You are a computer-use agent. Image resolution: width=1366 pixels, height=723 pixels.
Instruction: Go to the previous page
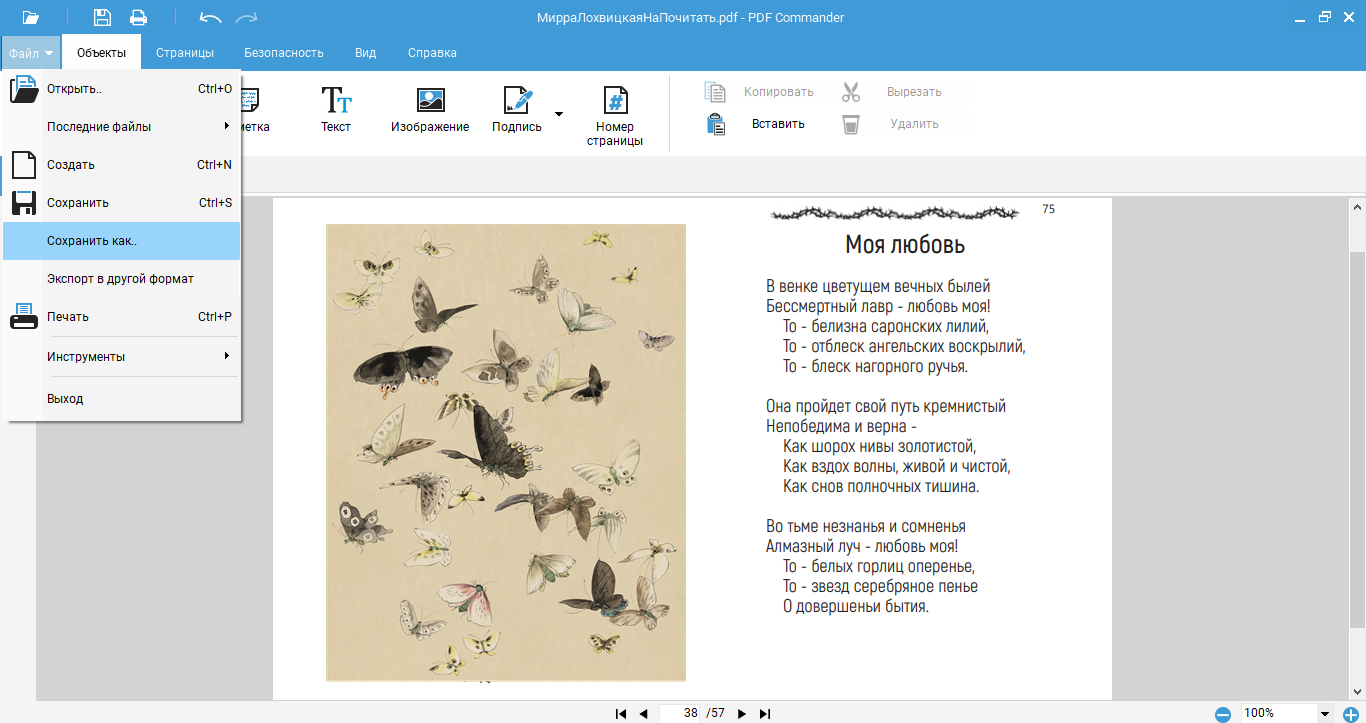(643, 713)
